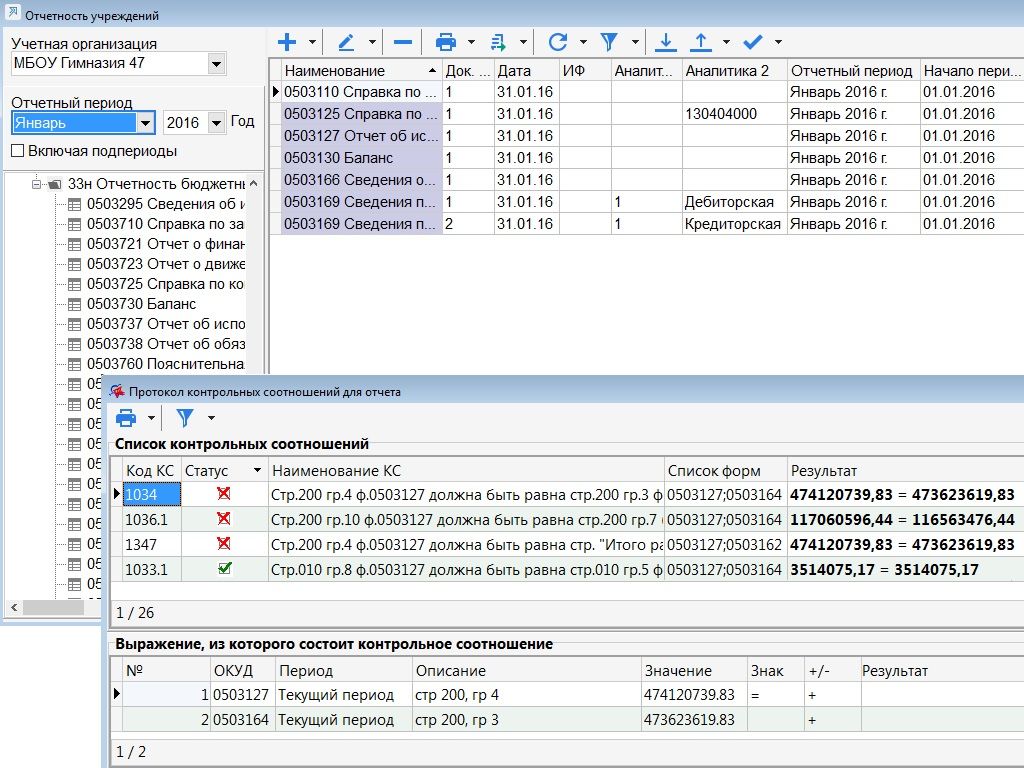Viewport: 1024px width, 768px height.
Task: Toggle the Включая подпериоды checkbox
Action: tap(18, 151)
